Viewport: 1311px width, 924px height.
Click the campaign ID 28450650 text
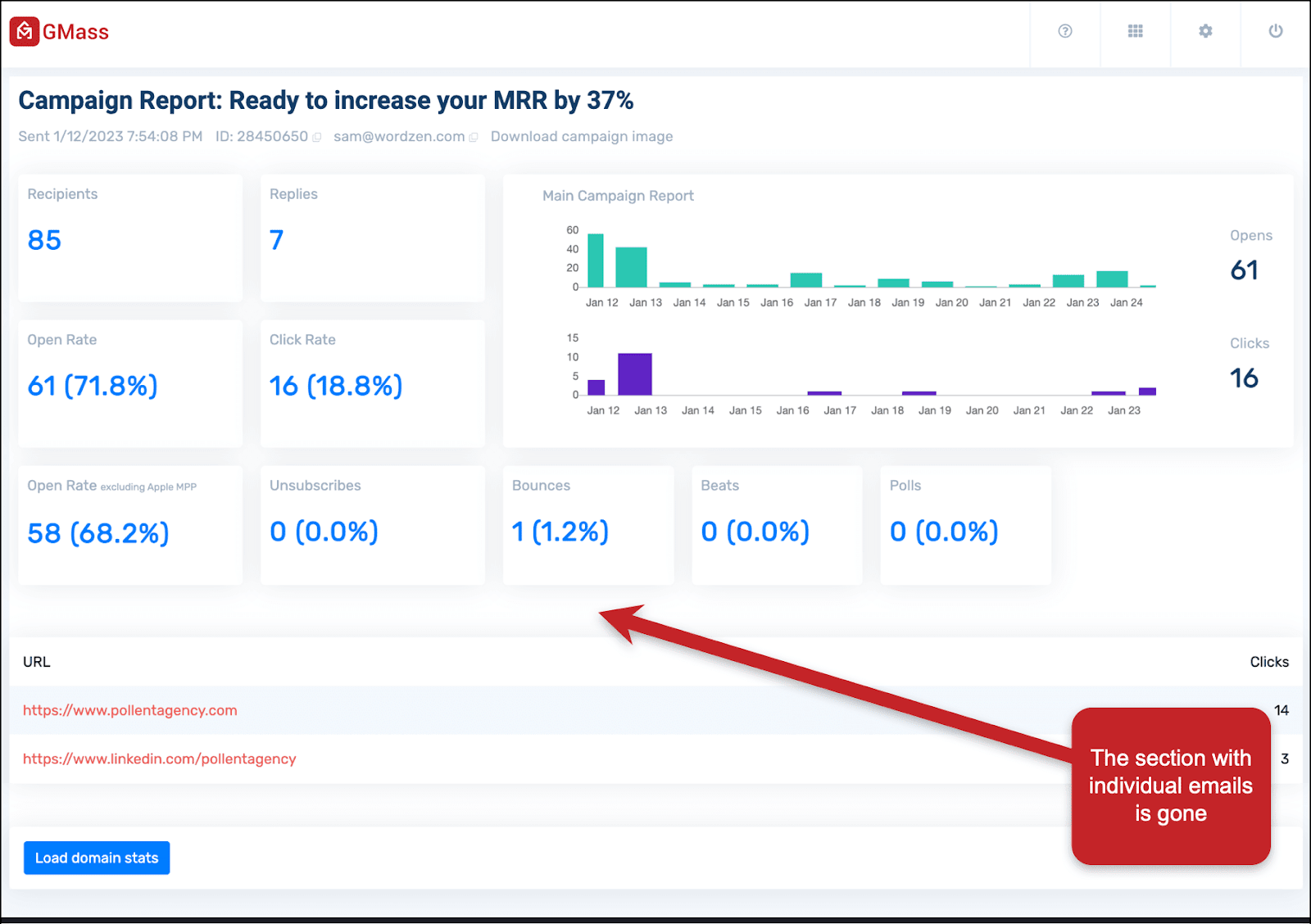coord(261,137)
